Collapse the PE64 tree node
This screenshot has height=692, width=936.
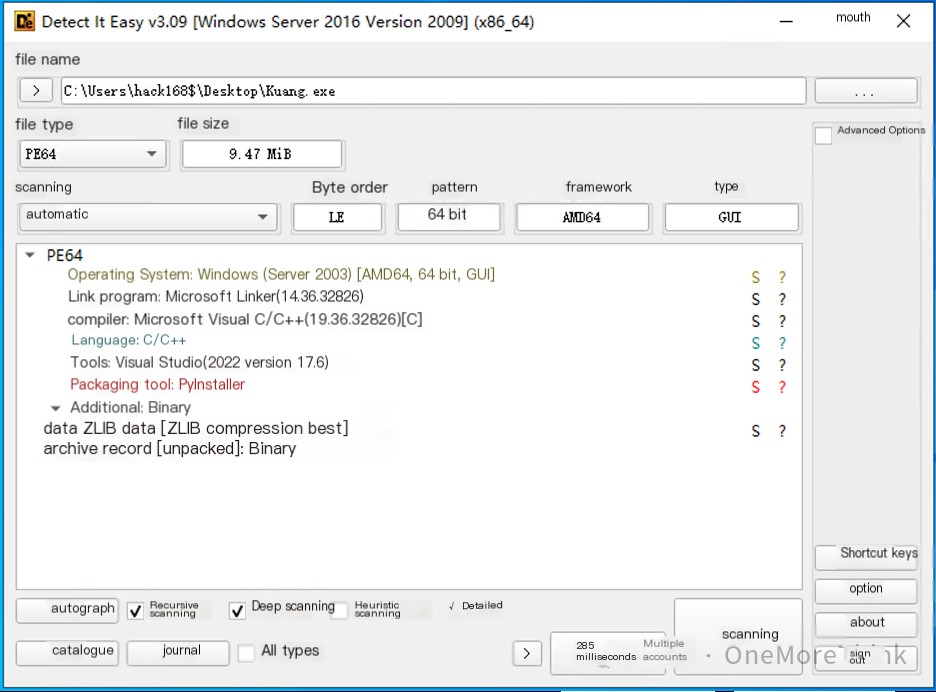click(x=30, y=256)
